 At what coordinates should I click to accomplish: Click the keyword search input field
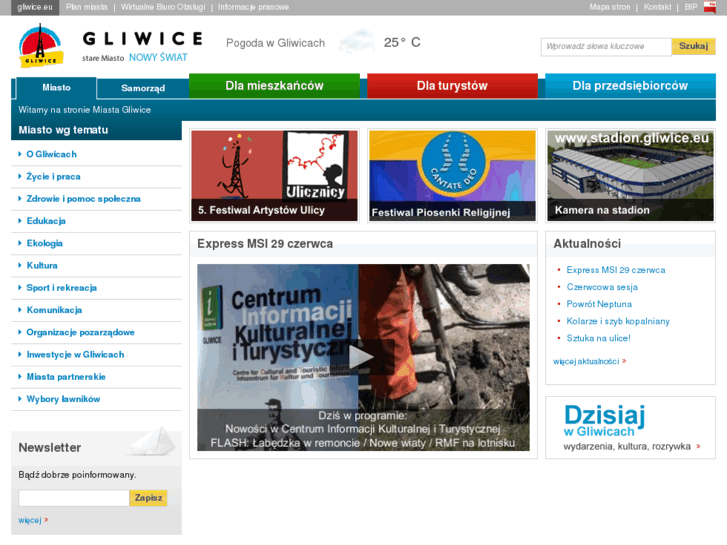tap(606, 46)
